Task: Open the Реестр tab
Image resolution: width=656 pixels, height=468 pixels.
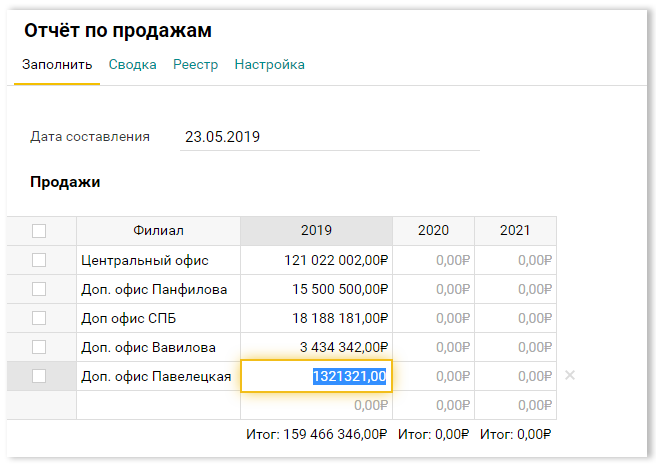Action: [x=195, y=64]
